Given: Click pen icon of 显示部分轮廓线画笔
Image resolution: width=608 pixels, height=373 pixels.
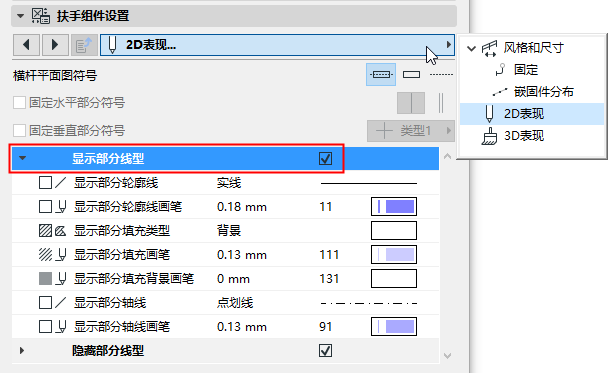Looking at the screenshot, I should (61, 207).
